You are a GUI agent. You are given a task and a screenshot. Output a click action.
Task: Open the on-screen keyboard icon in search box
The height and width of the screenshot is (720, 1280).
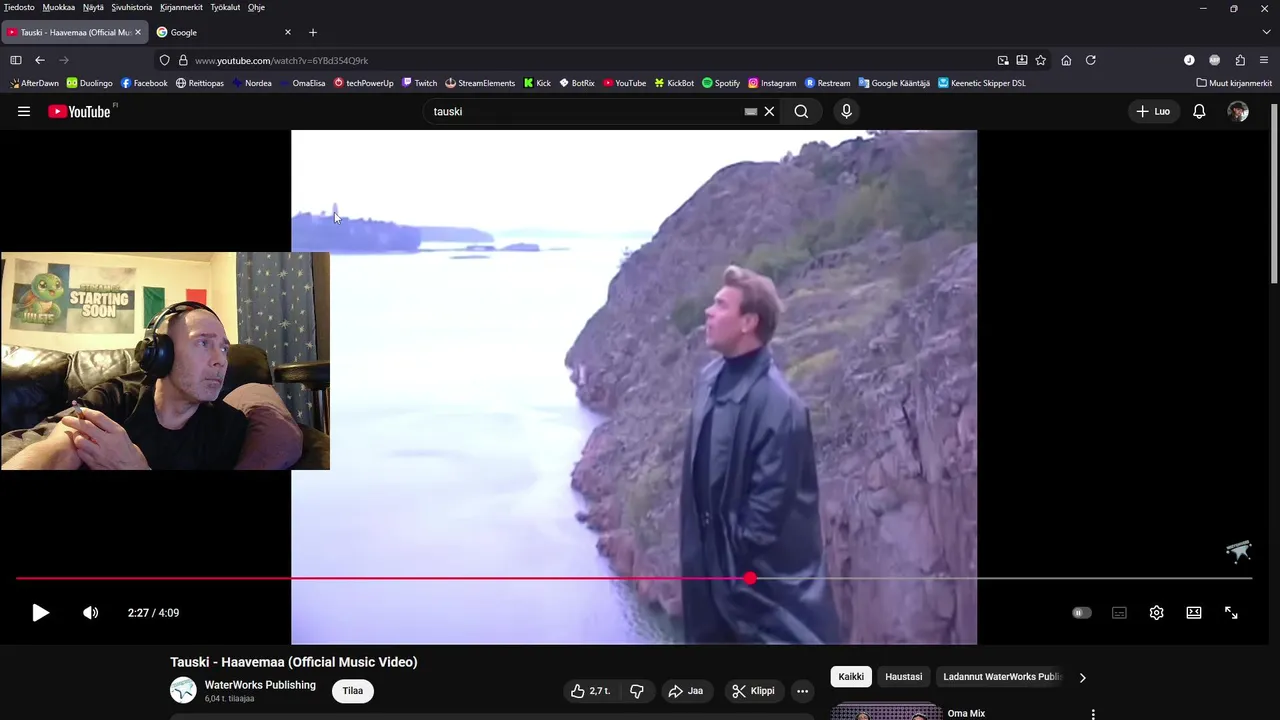click(x=751, y=112)
